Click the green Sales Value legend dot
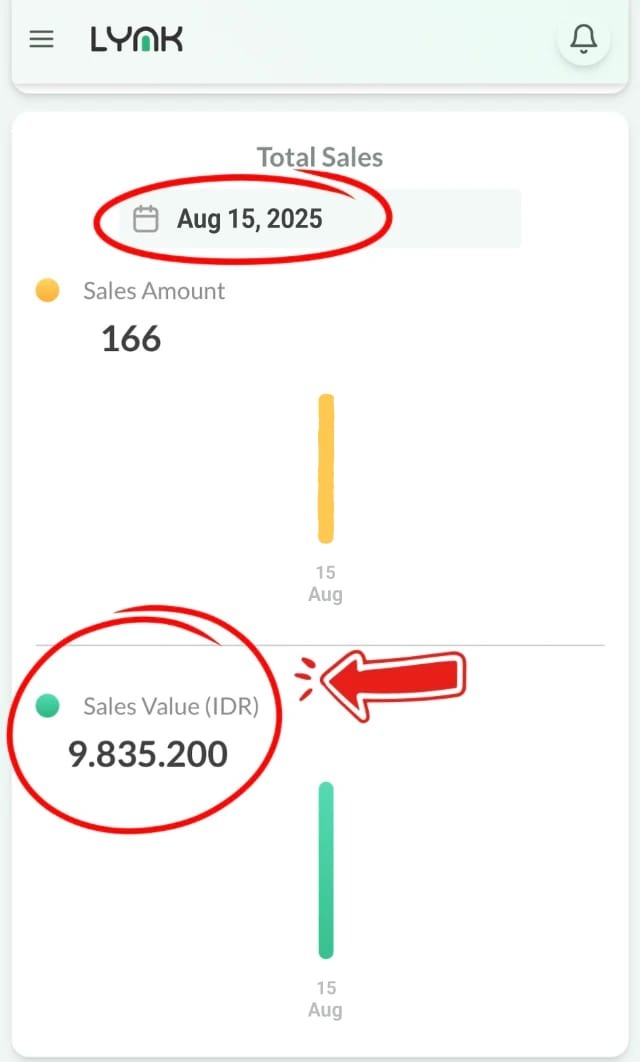640x1062 pixels. (47, 706)
